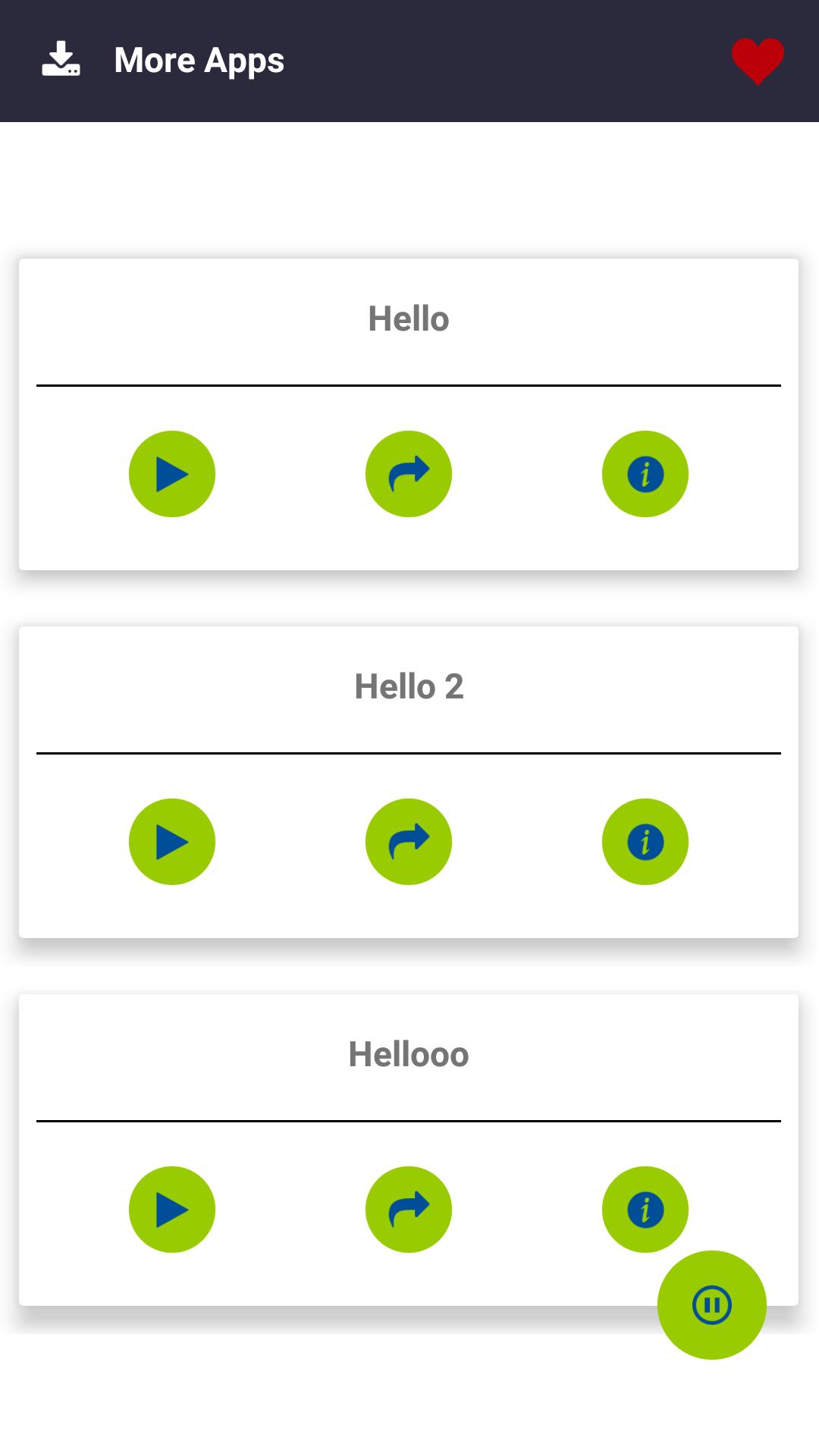This screenshot has width=819, height=1456.
Task: Open info for Hello 2
Action: pyautogui.click(x=645, y=842)
